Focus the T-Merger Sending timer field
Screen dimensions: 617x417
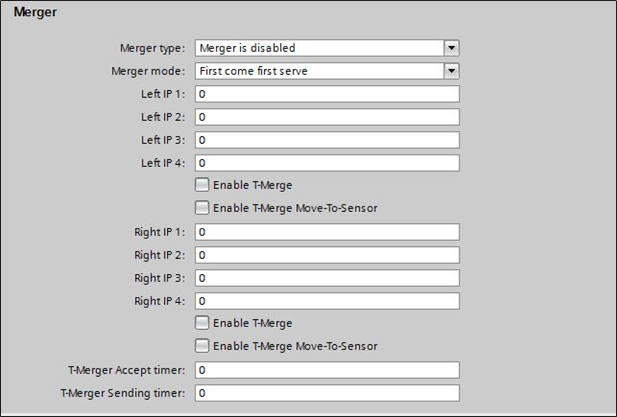pyautogui.click(x=327, y=393)
